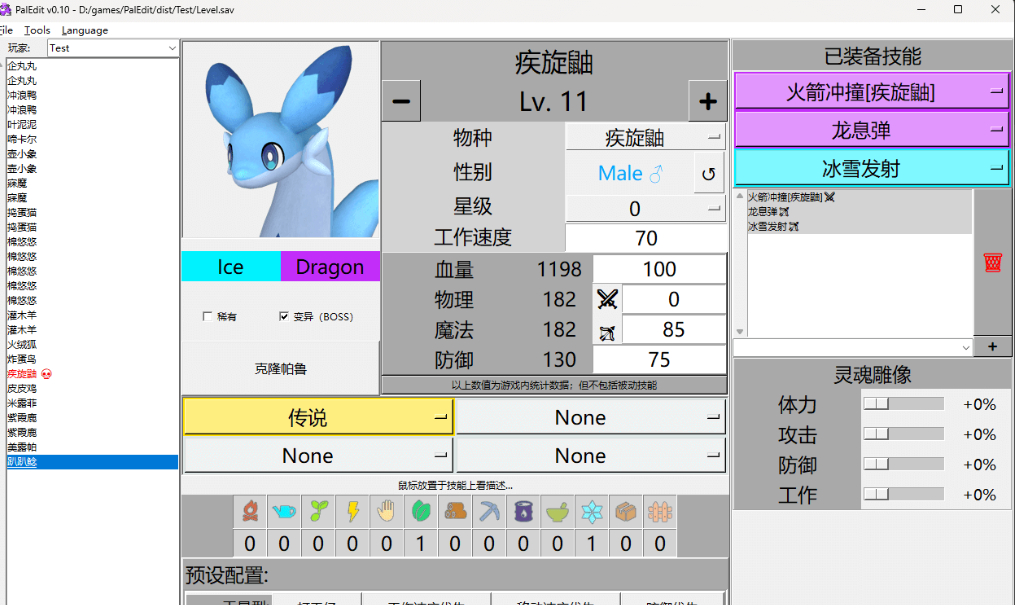
Task: Open the learnable skill combo box beside plus
Action: pyautogui.click(x=853, y=347)
